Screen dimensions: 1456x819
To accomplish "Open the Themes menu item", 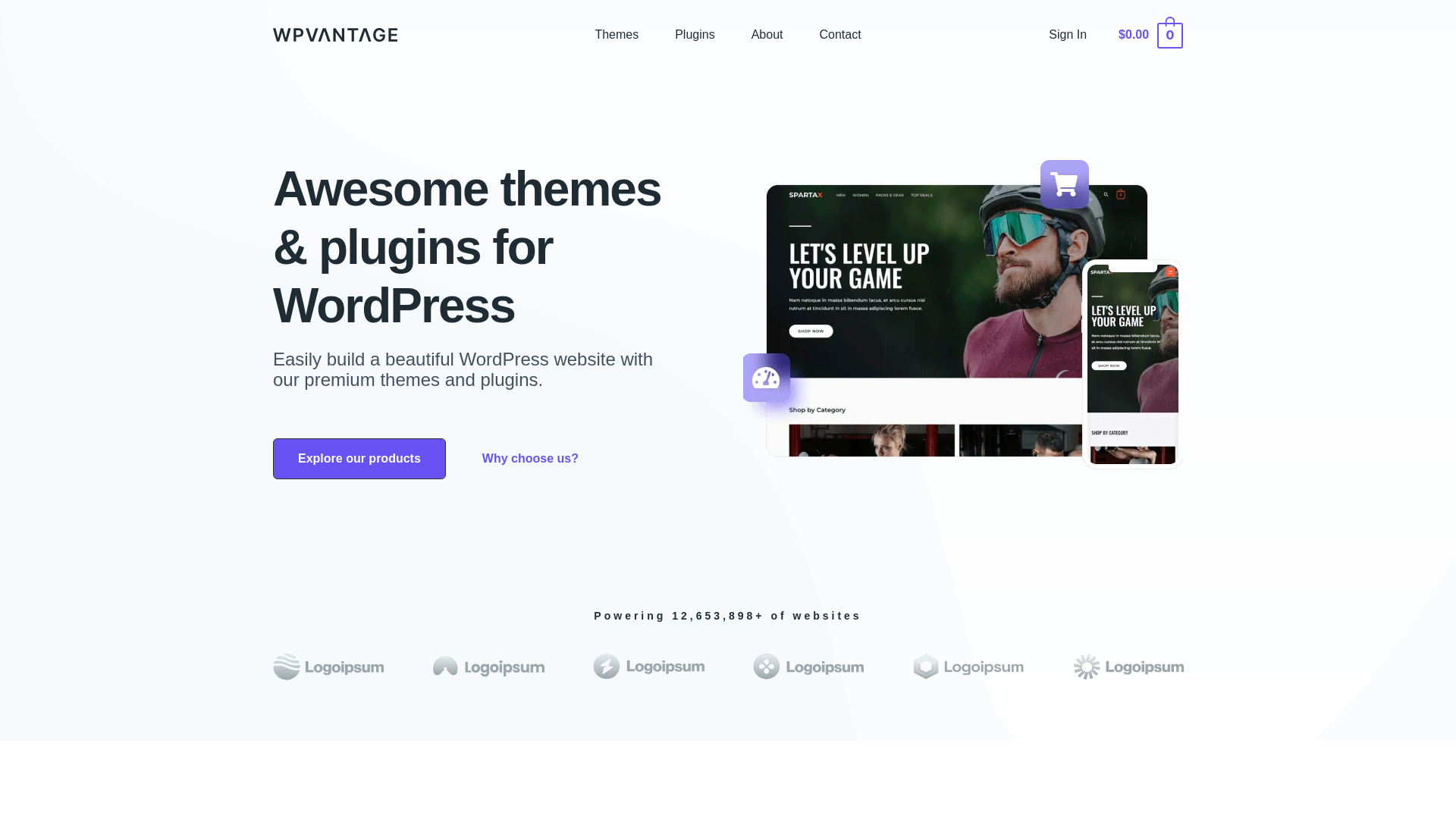I will point(617,35).
